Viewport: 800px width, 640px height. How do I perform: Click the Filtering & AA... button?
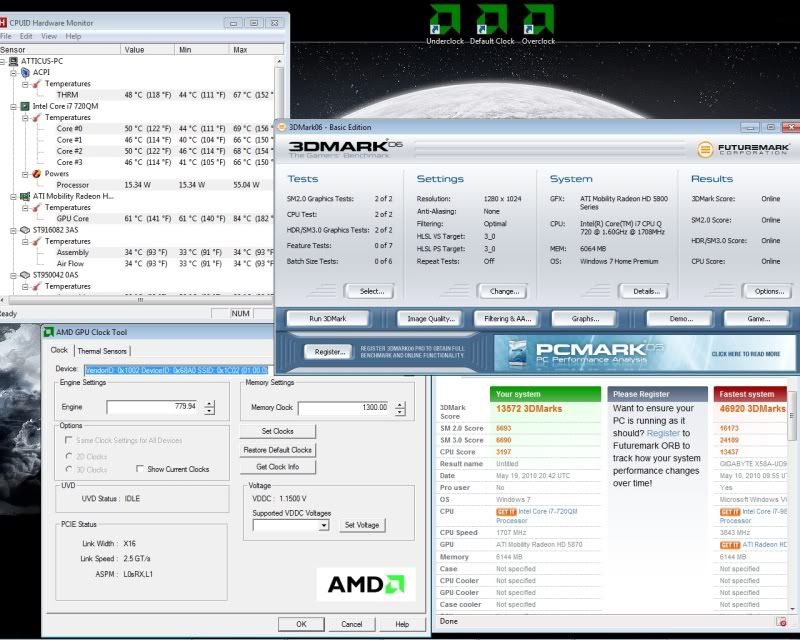coord(508,318)
